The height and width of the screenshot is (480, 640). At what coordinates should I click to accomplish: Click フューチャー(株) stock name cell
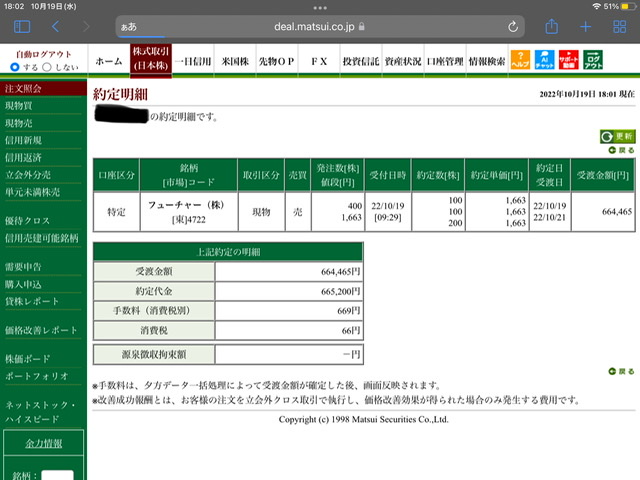(x=186, y=204)
